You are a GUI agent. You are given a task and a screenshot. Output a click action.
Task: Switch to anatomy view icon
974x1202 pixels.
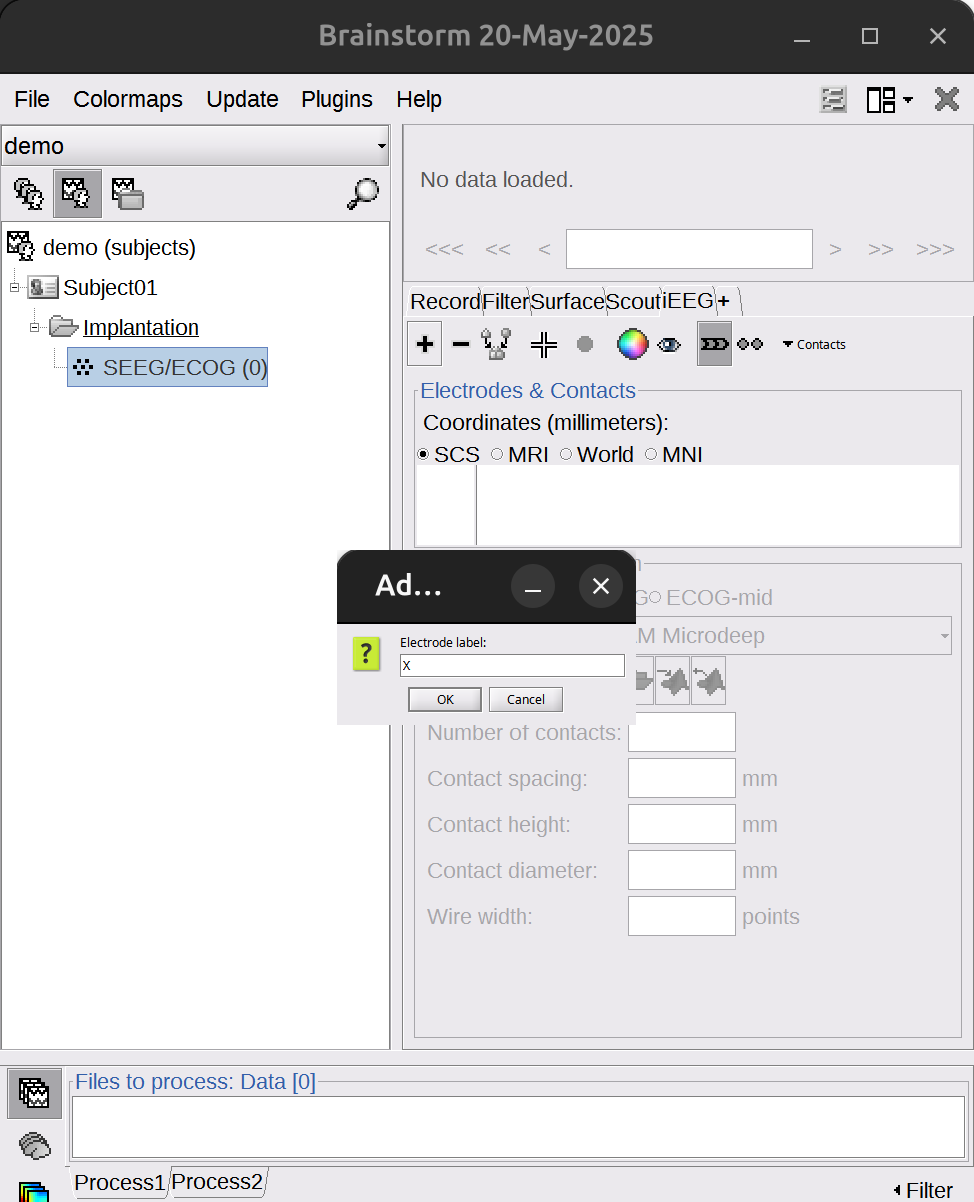pyautogui.click(x=28, y=193)
